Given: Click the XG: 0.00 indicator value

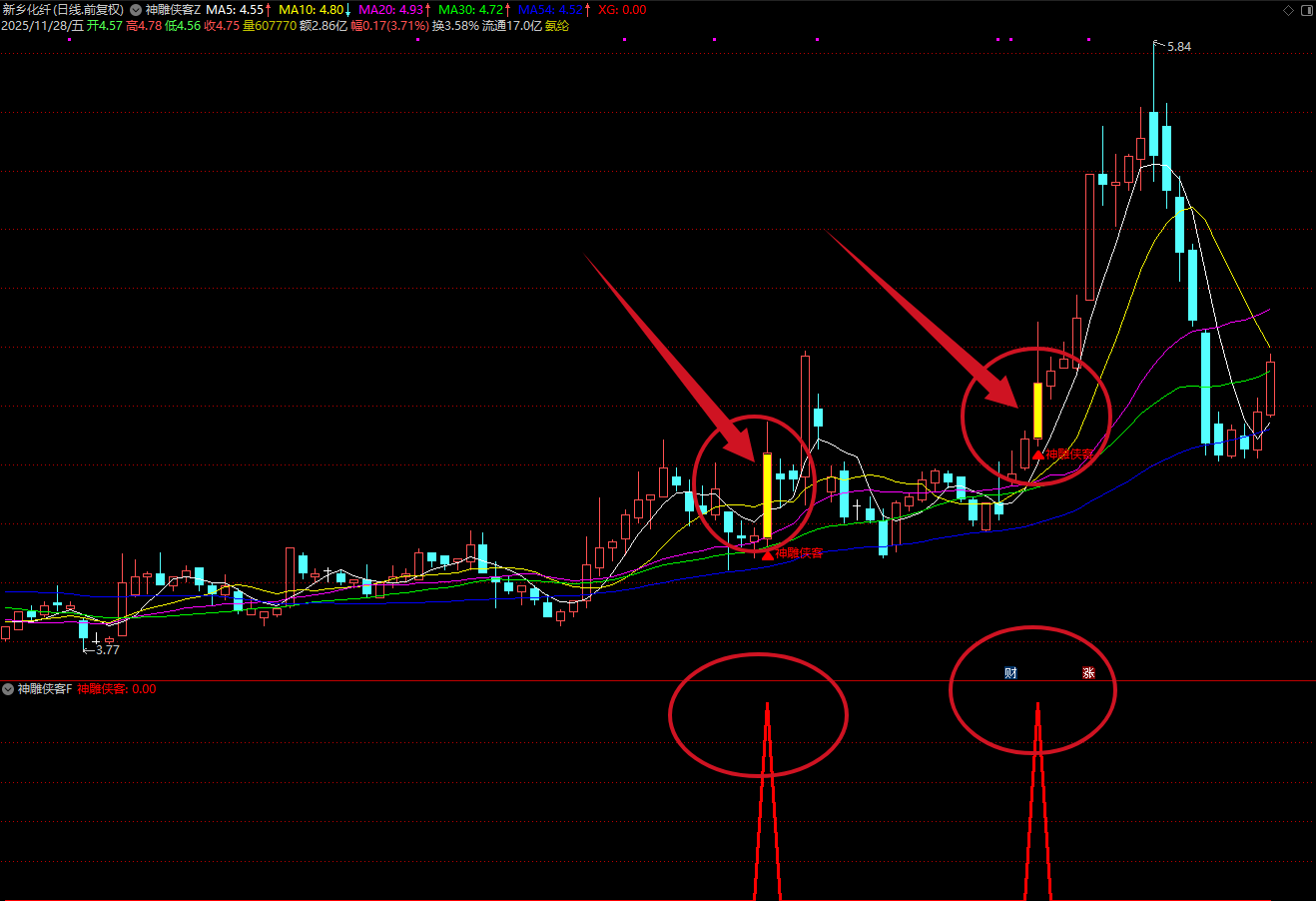Looking at the screenshot, I should (622, 10).
